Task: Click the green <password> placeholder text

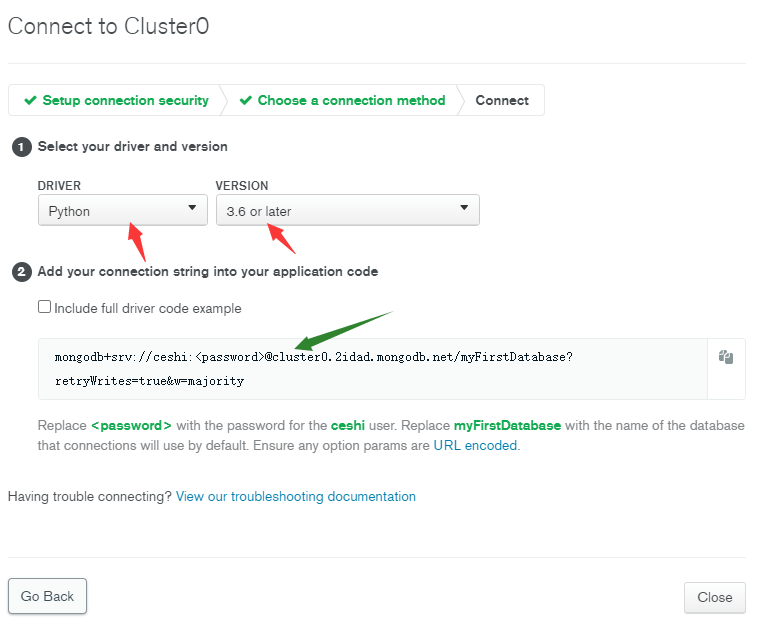Action: pyautogui.click(x=131, y=425)
